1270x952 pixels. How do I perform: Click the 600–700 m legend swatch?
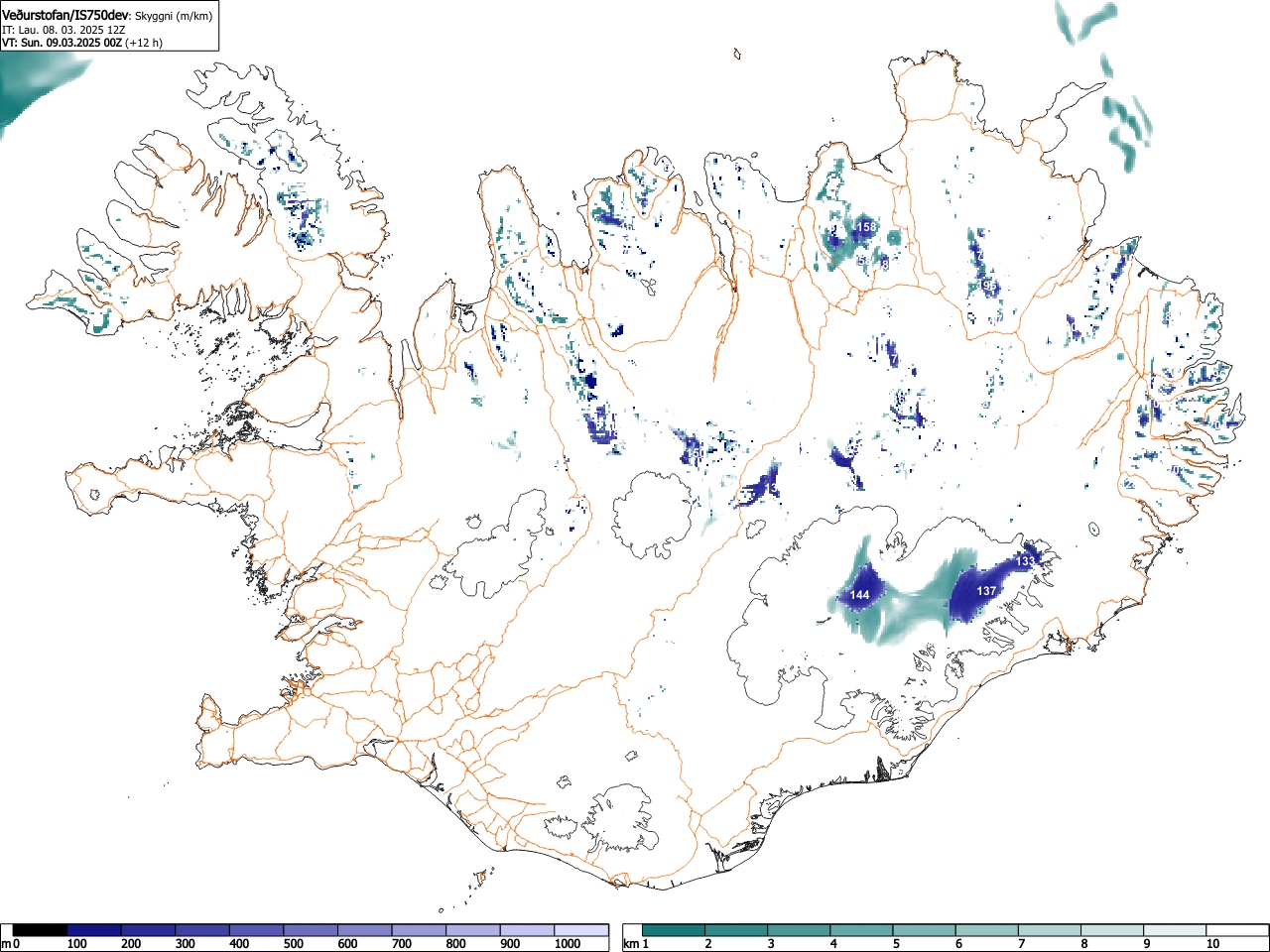(x=364, y=930)
